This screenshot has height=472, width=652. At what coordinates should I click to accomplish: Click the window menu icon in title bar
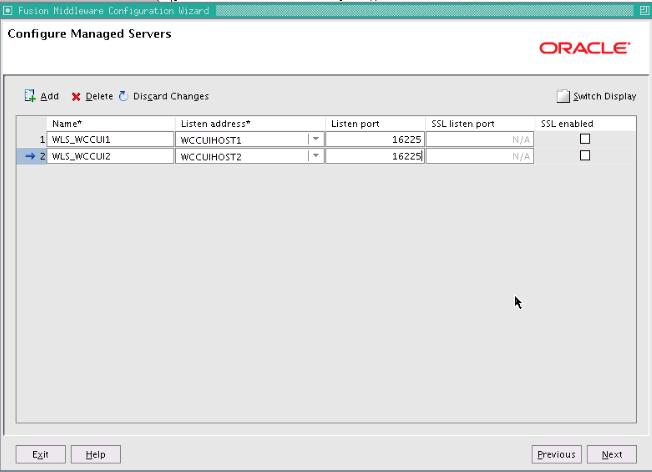(7, 11)
